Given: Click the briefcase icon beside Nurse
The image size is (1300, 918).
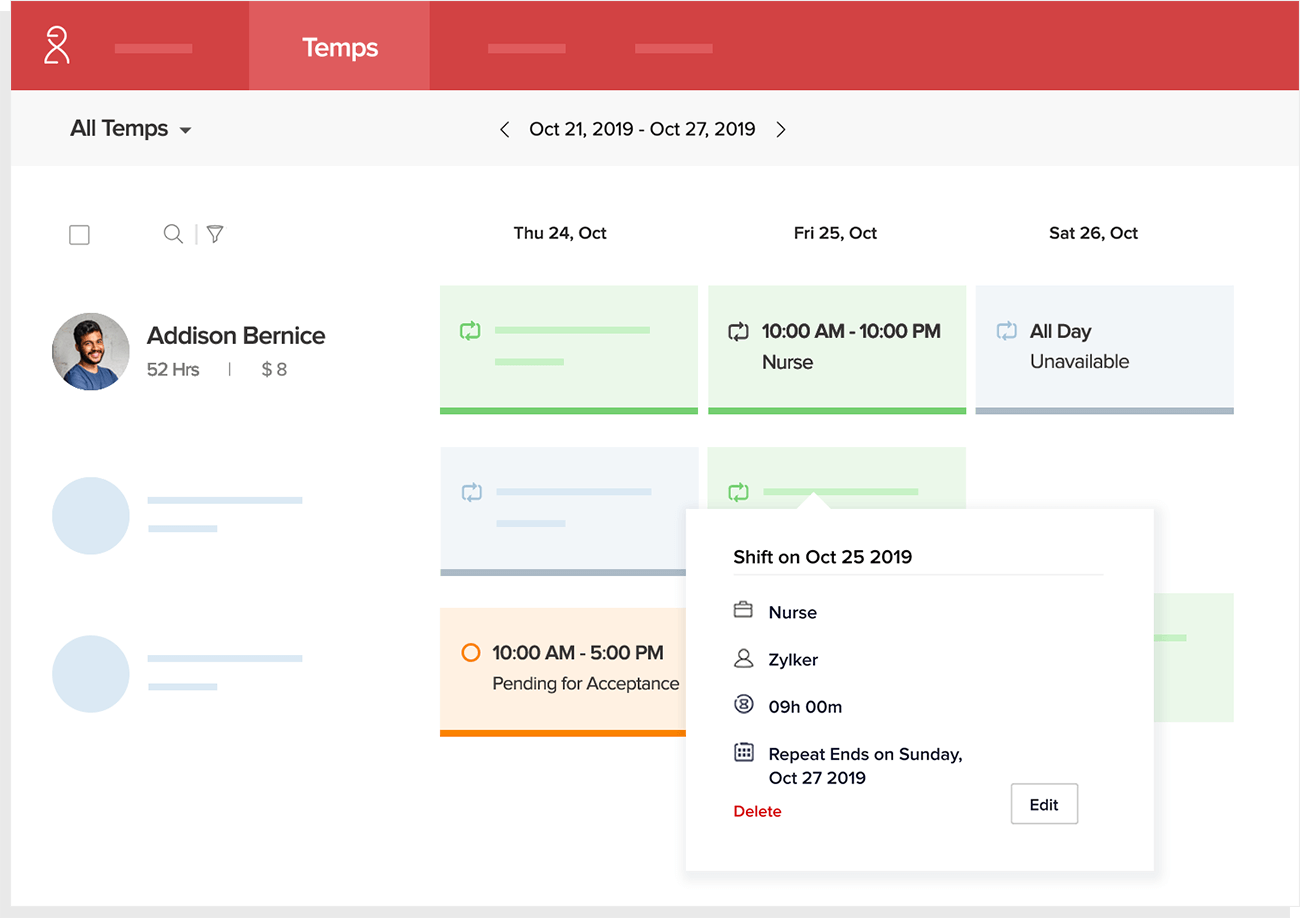Looking at the screenshot, I should tap(743, 610).
